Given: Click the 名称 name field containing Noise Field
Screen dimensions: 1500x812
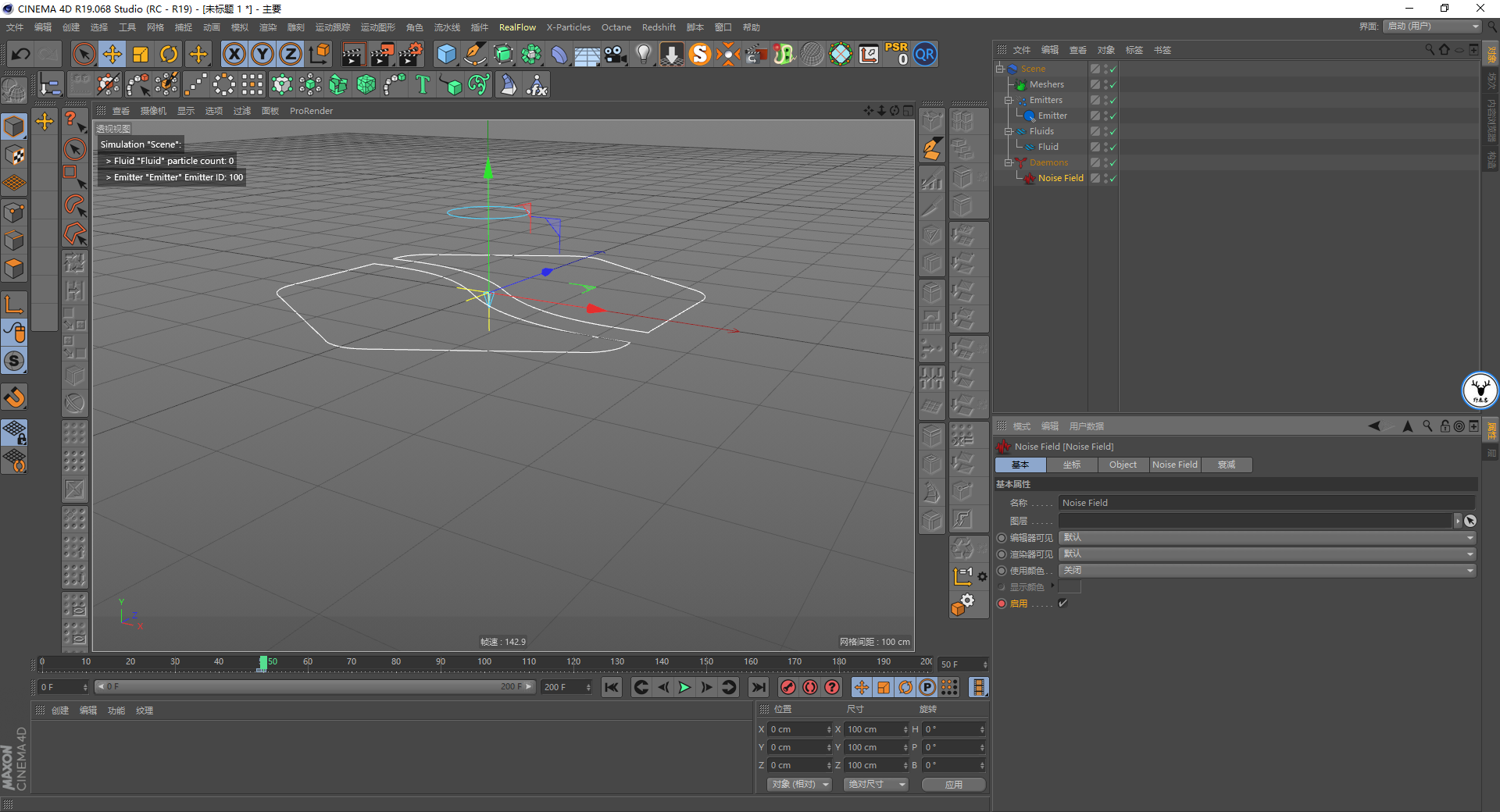Looking at the screenshot, I should (1266, 503).
